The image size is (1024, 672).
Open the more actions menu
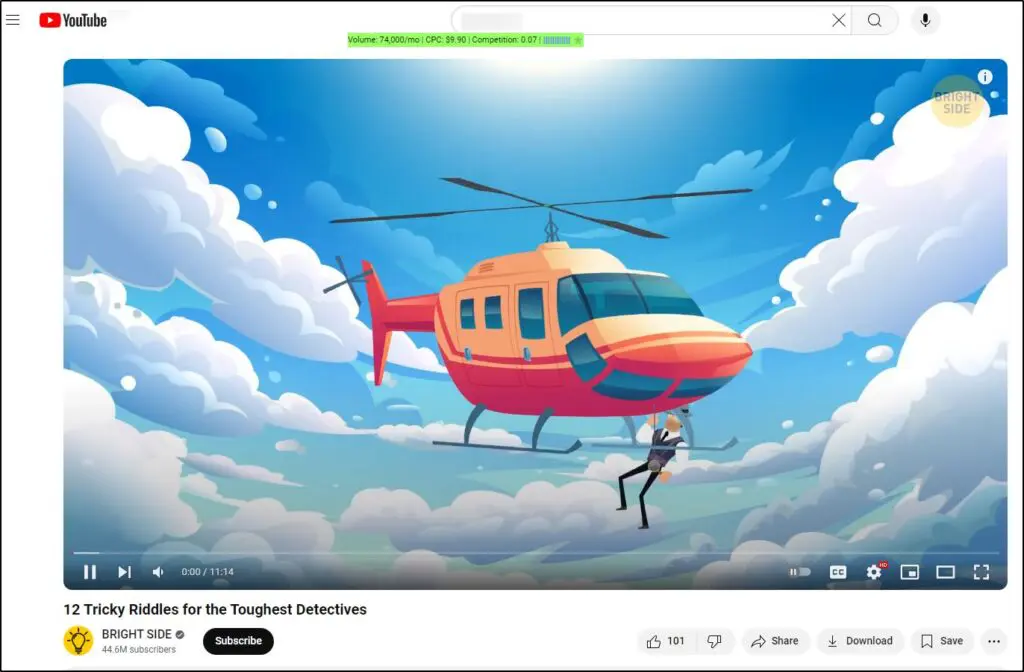tap(994, 640)
